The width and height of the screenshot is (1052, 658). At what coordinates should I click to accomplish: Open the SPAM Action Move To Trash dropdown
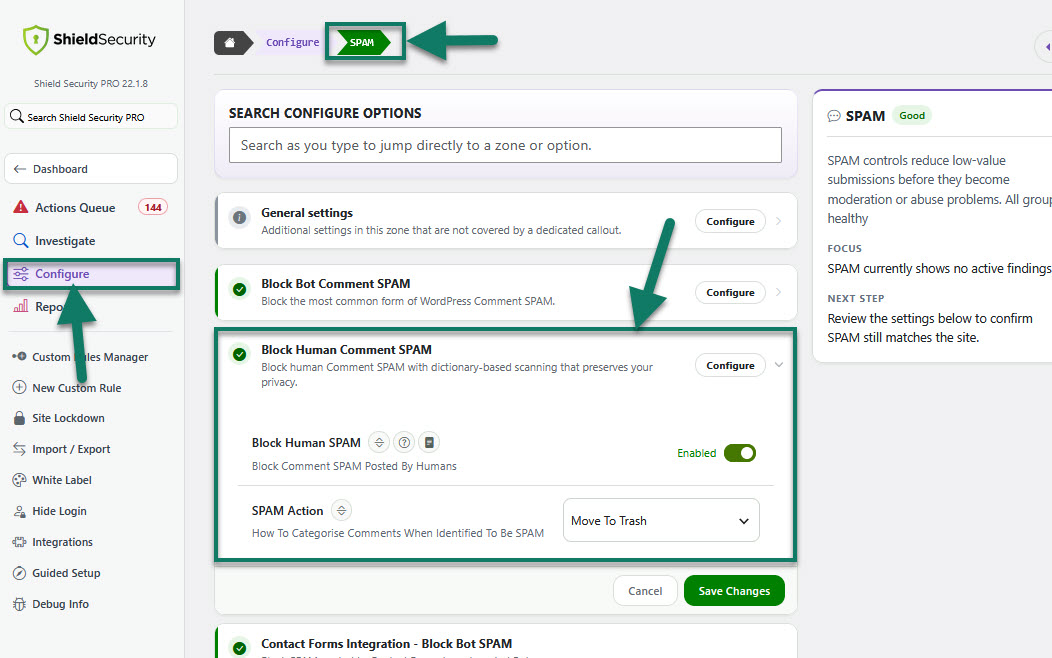coord(661,520)
